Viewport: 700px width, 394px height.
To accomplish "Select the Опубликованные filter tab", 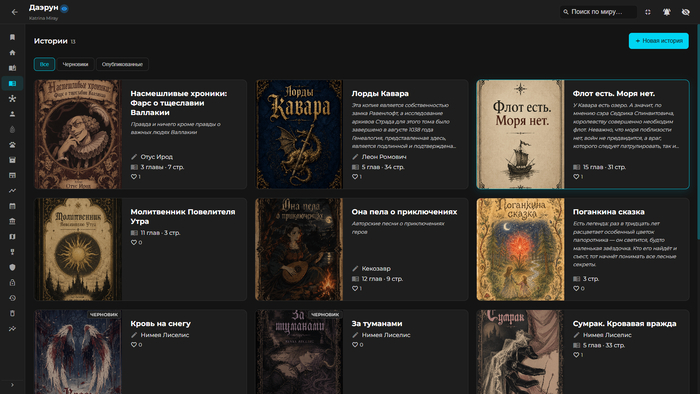I will [x=122, y=64].
